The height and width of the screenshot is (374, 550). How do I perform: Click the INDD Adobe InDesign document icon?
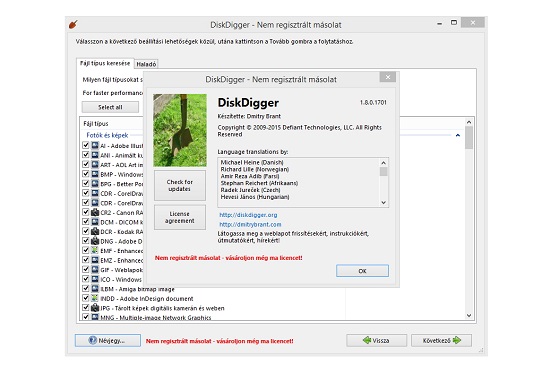pyautogui.click(x=95, y=298)
